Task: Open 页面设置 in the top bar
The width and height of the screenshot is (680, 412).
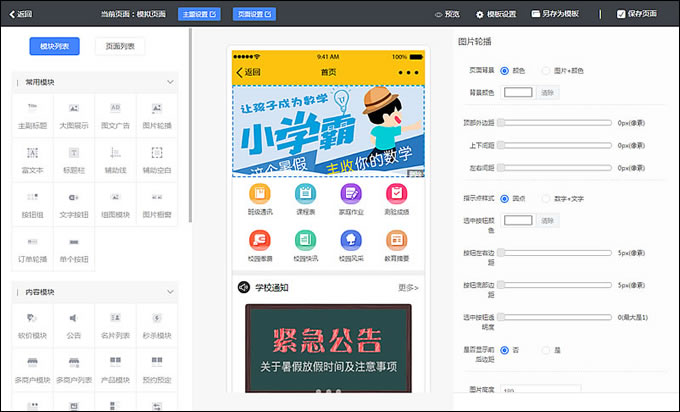Action: click(255, 14)
